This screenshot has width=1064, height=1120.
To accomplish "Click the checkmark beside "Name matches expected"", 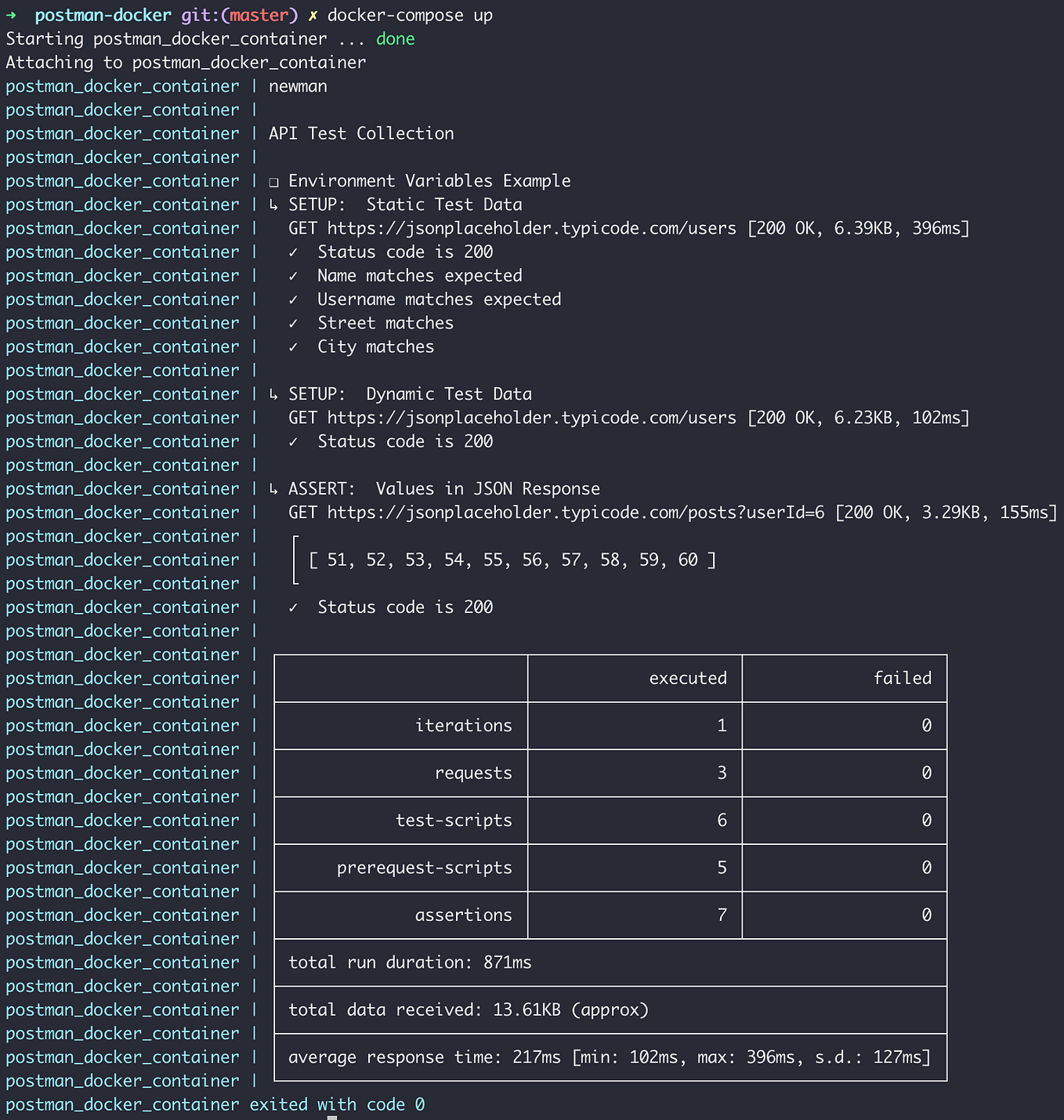I will [x=294, y=275].
